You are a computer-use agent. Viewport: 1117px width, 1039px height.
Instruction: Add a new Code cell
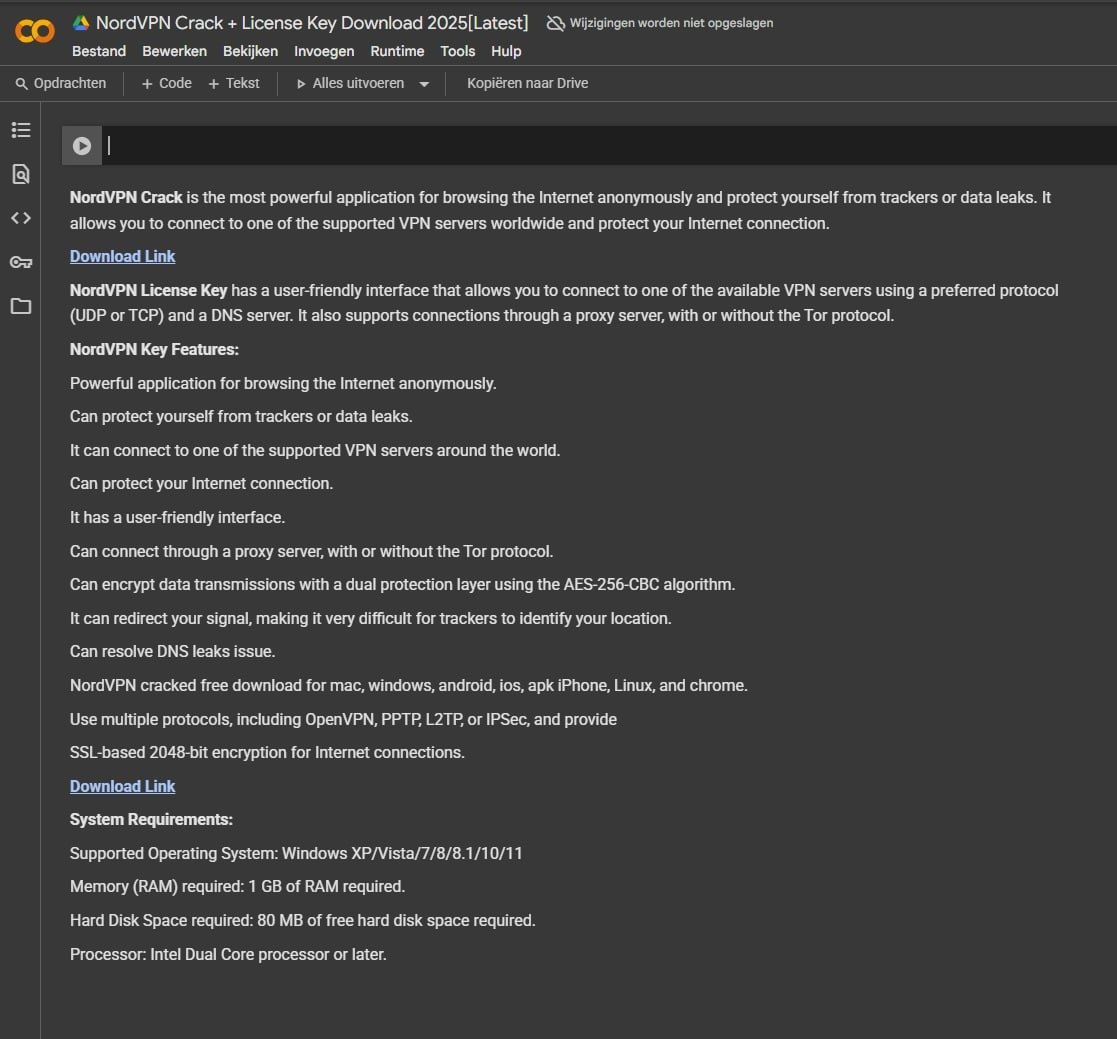click(x=167, y=83)
